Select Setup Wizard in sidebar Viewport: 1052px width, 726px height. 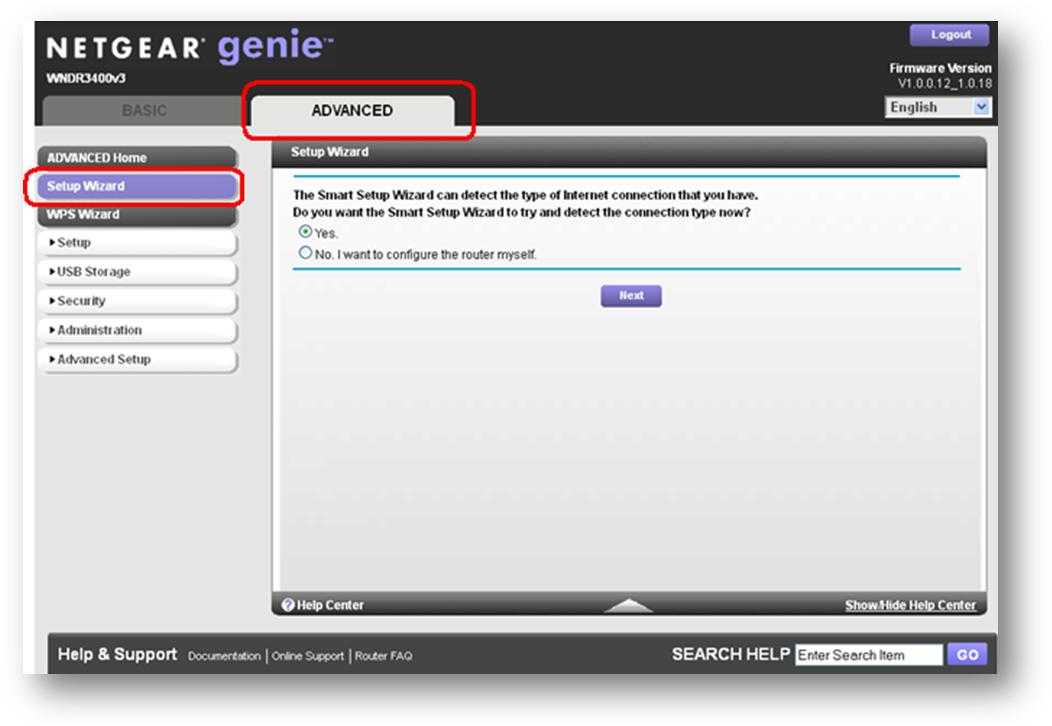137,186
